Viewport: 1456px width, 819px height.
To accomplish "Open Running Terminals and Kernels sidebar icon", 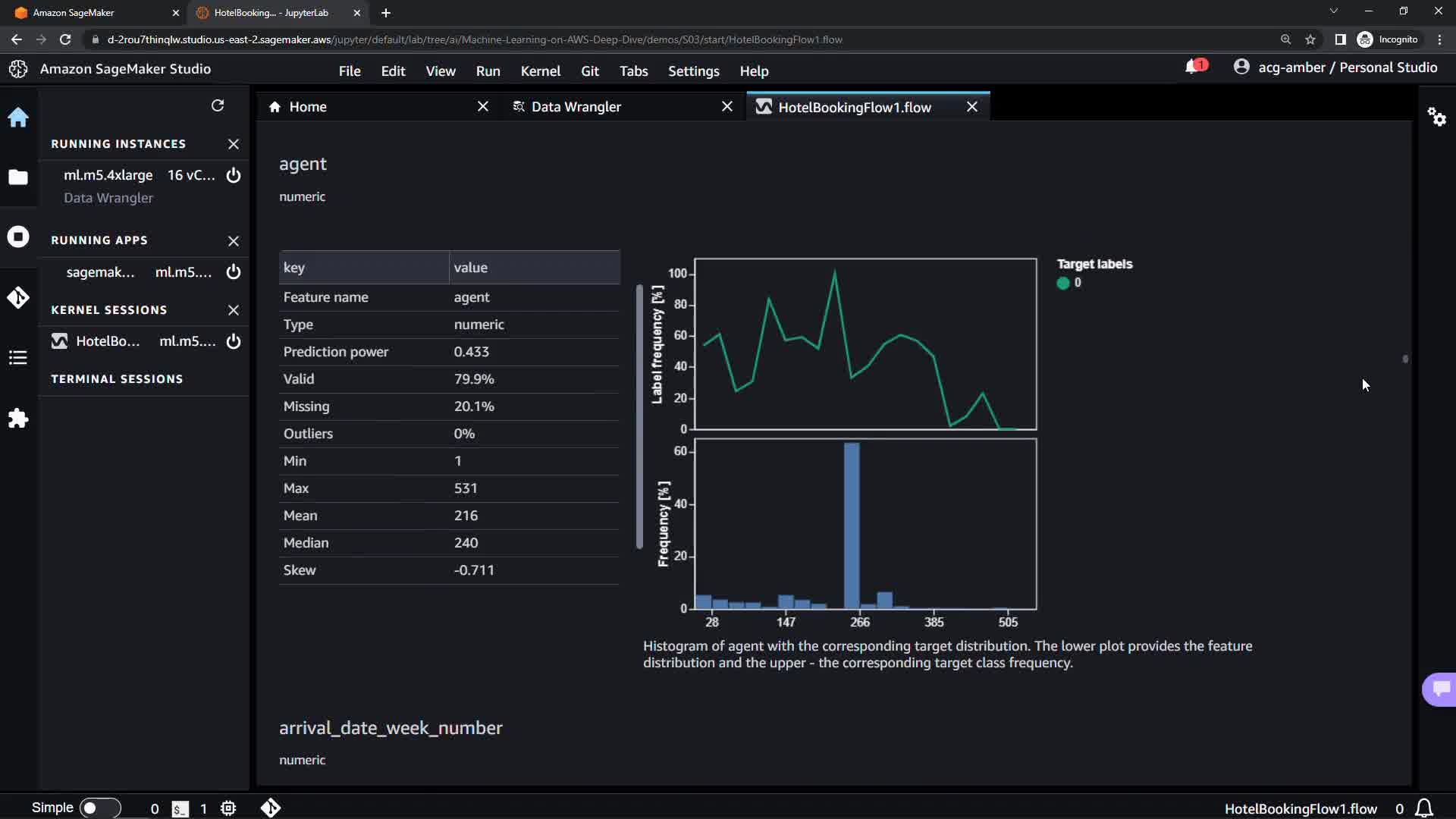I will pyautogui.click(x=18, y=237).
